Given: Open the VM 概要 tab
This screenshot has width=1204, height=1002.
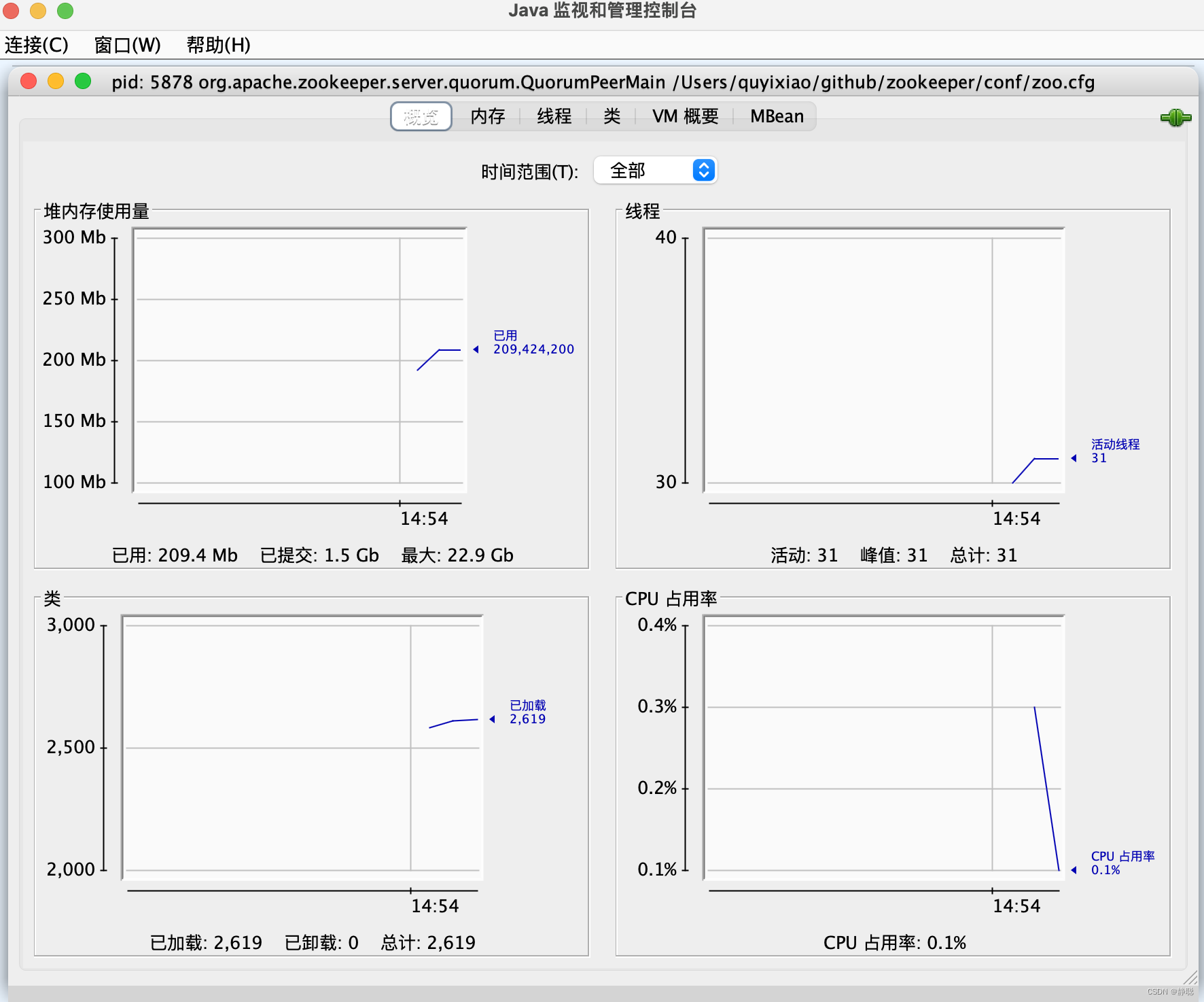Looking at the screenshot, I should (x=686, y=117).
